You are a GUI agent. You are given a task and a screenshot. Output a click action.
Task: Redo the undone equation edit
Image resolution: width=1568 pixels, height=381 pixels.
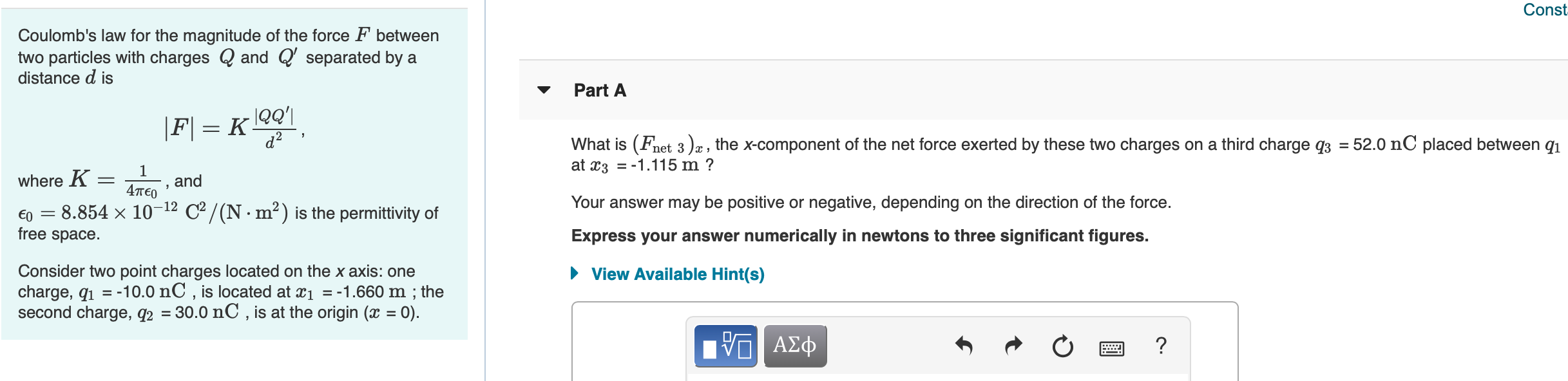(1013, 346)
